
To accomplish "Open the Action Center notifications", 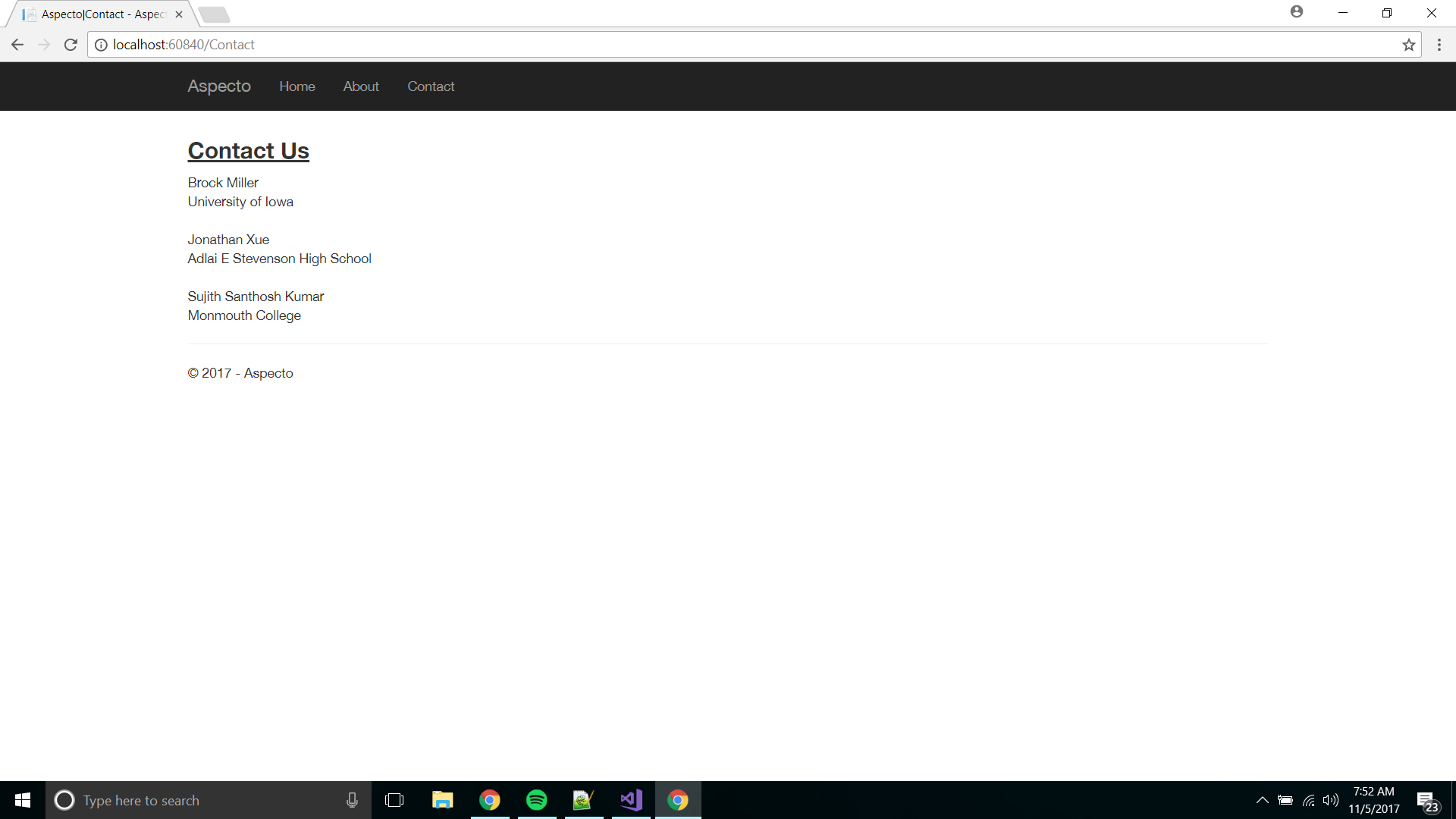I will tap(1426, 801).
